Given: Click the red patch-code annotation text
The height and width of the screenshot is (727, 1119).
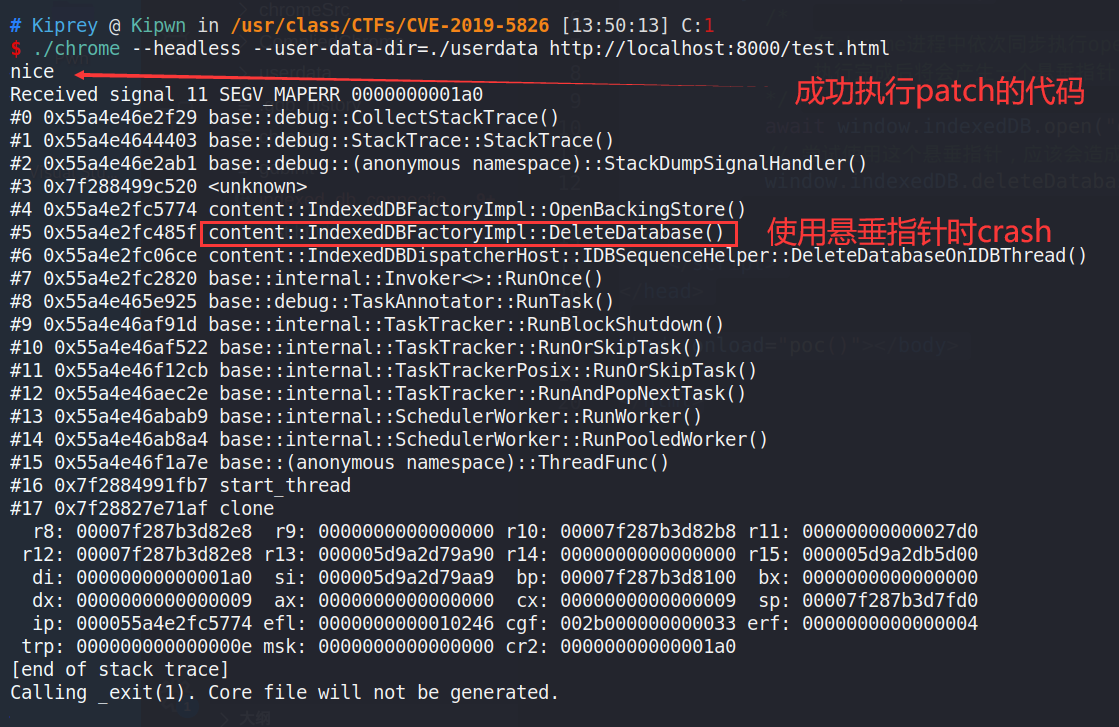Looking at the screenshot, I should click(938, 92).
